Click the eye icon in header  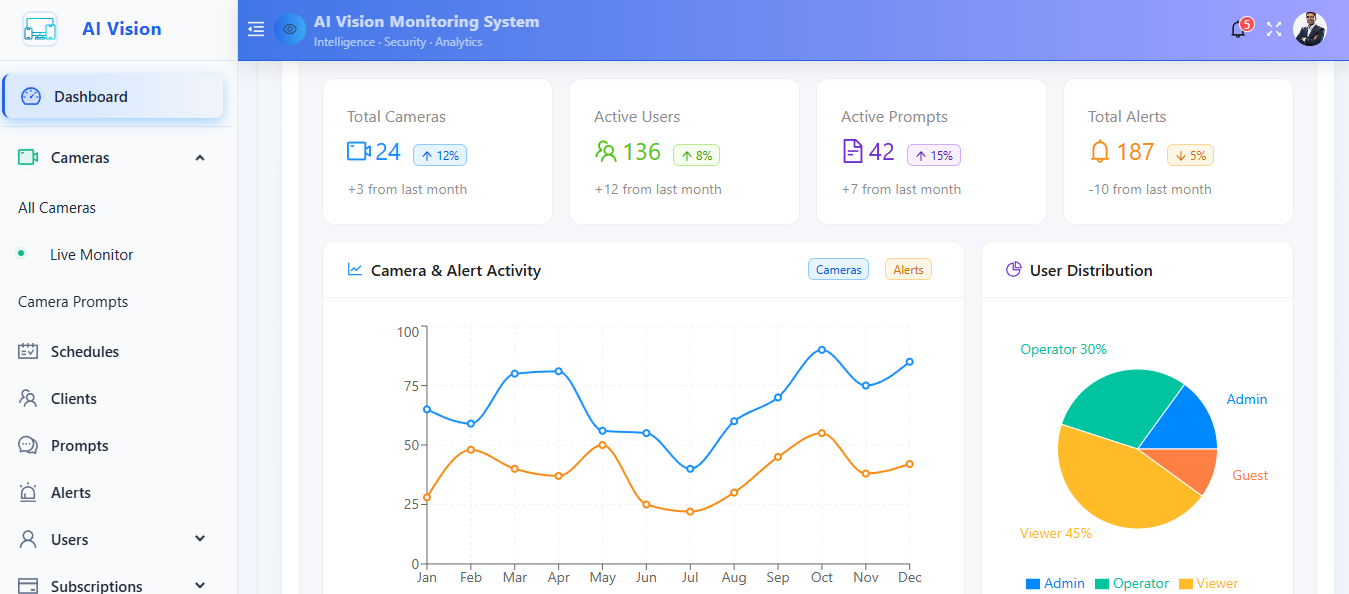coord(290,30)
